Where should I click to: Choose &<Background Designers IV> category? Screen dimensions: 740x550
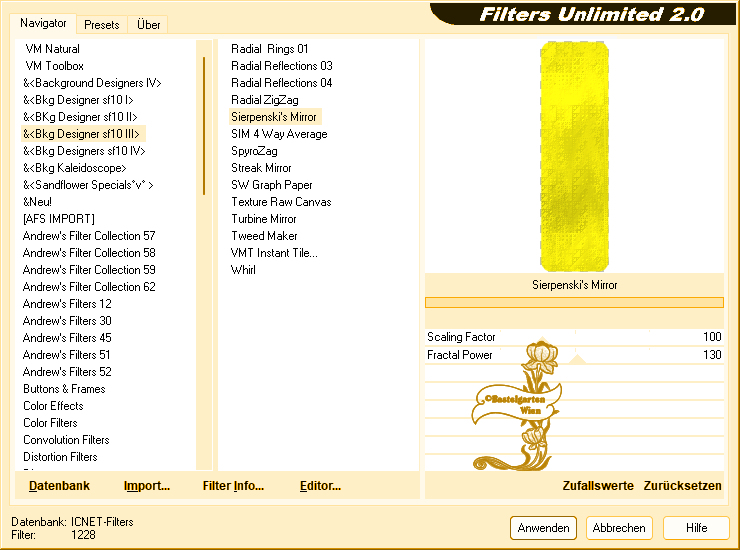point(92,83)
